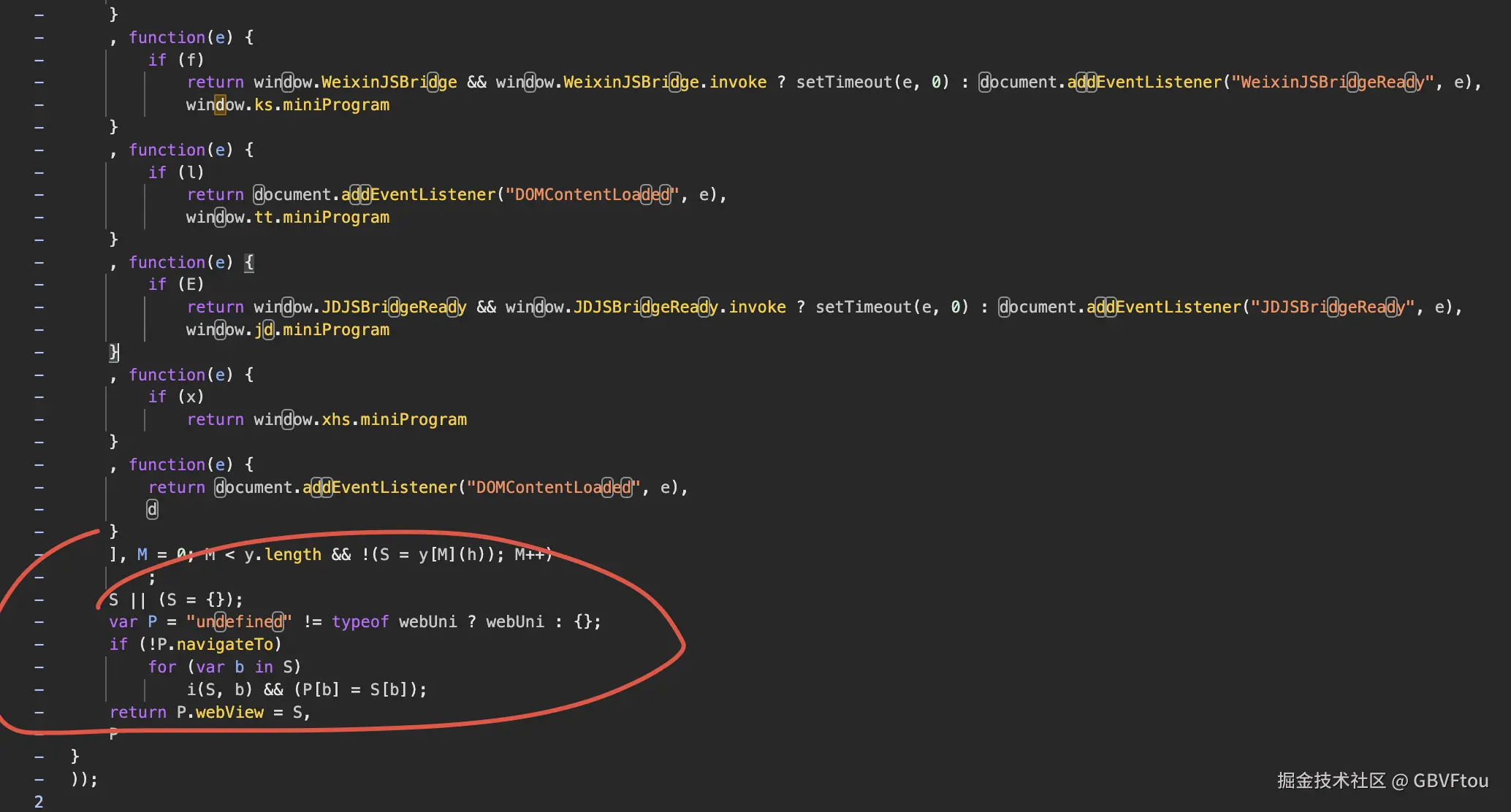1511x812 pixels.
Task: Click line number 2 in the gutter
Action: (39, 801)
